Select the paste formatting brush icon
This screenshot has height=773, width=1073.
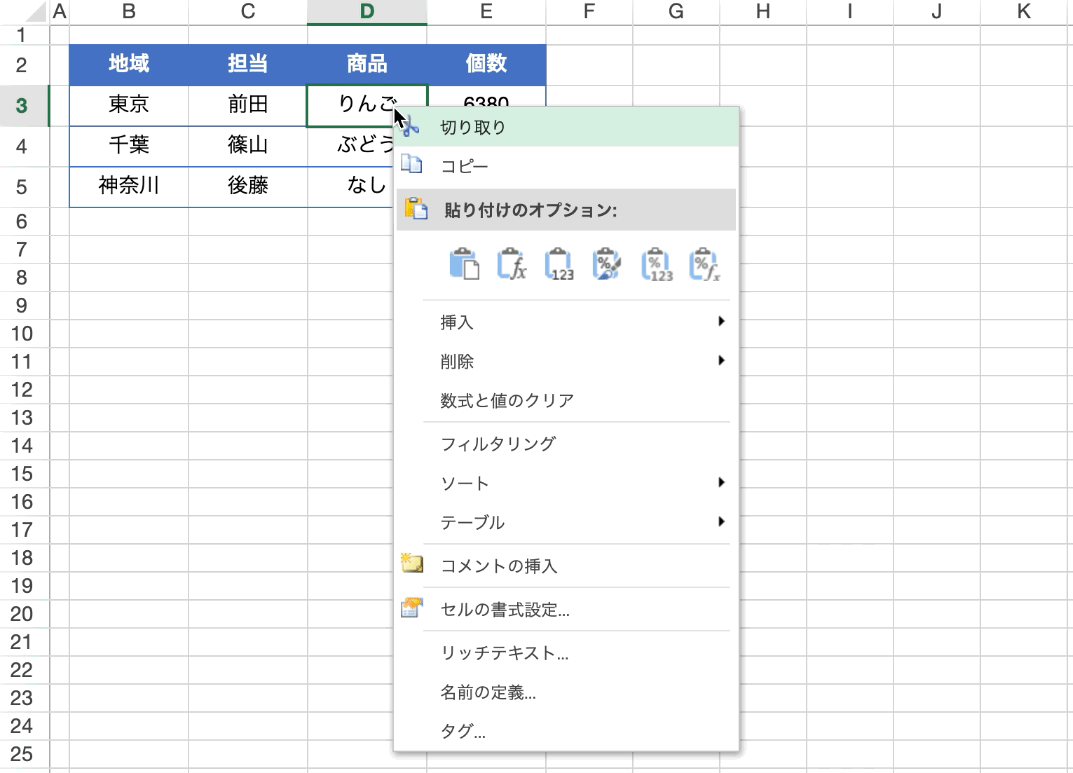coord(607,264)
